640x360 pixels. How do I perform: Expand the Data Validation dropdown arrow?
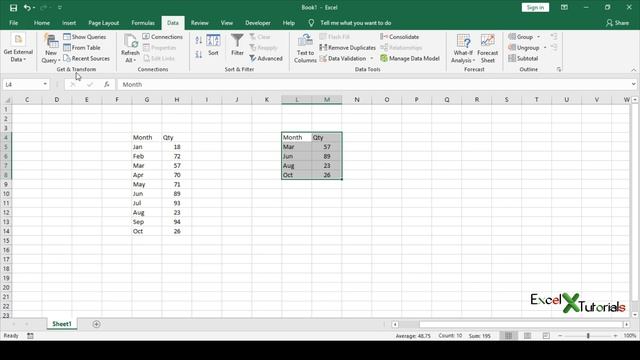[x=372, y=58]
